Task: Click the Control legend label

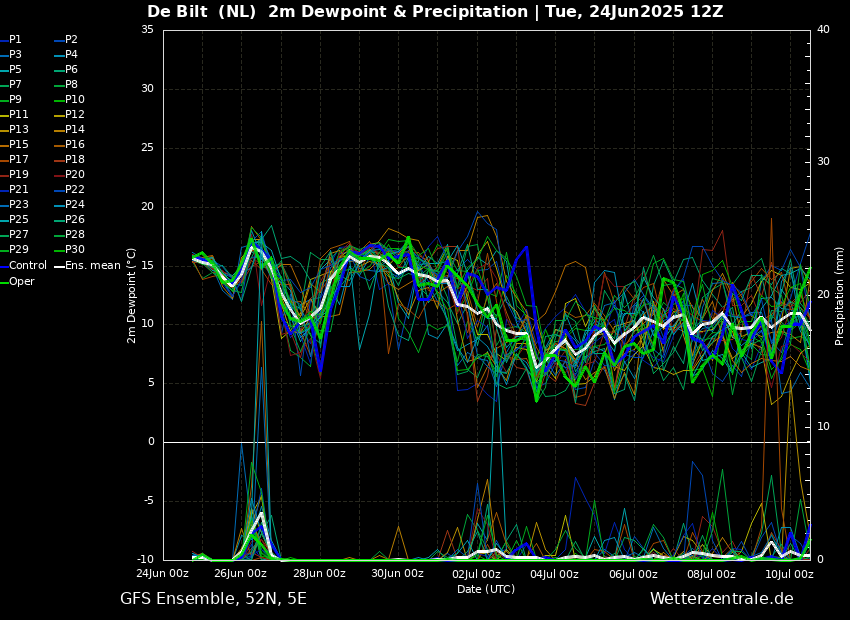Action: (x=28, y=266)
